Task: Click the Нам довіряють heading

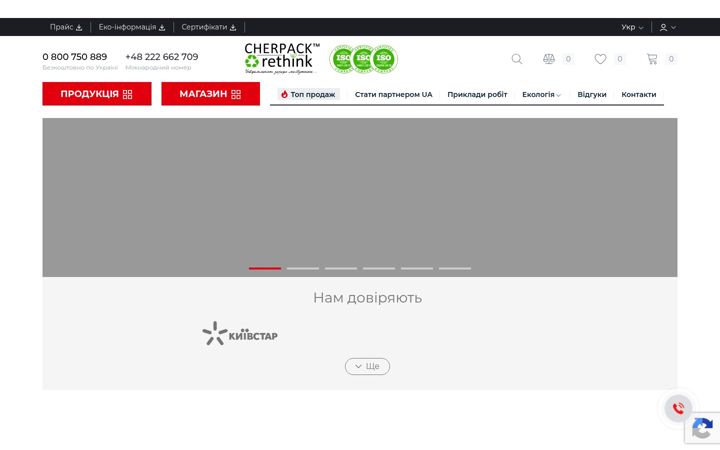Action: [x=367, y=298]
